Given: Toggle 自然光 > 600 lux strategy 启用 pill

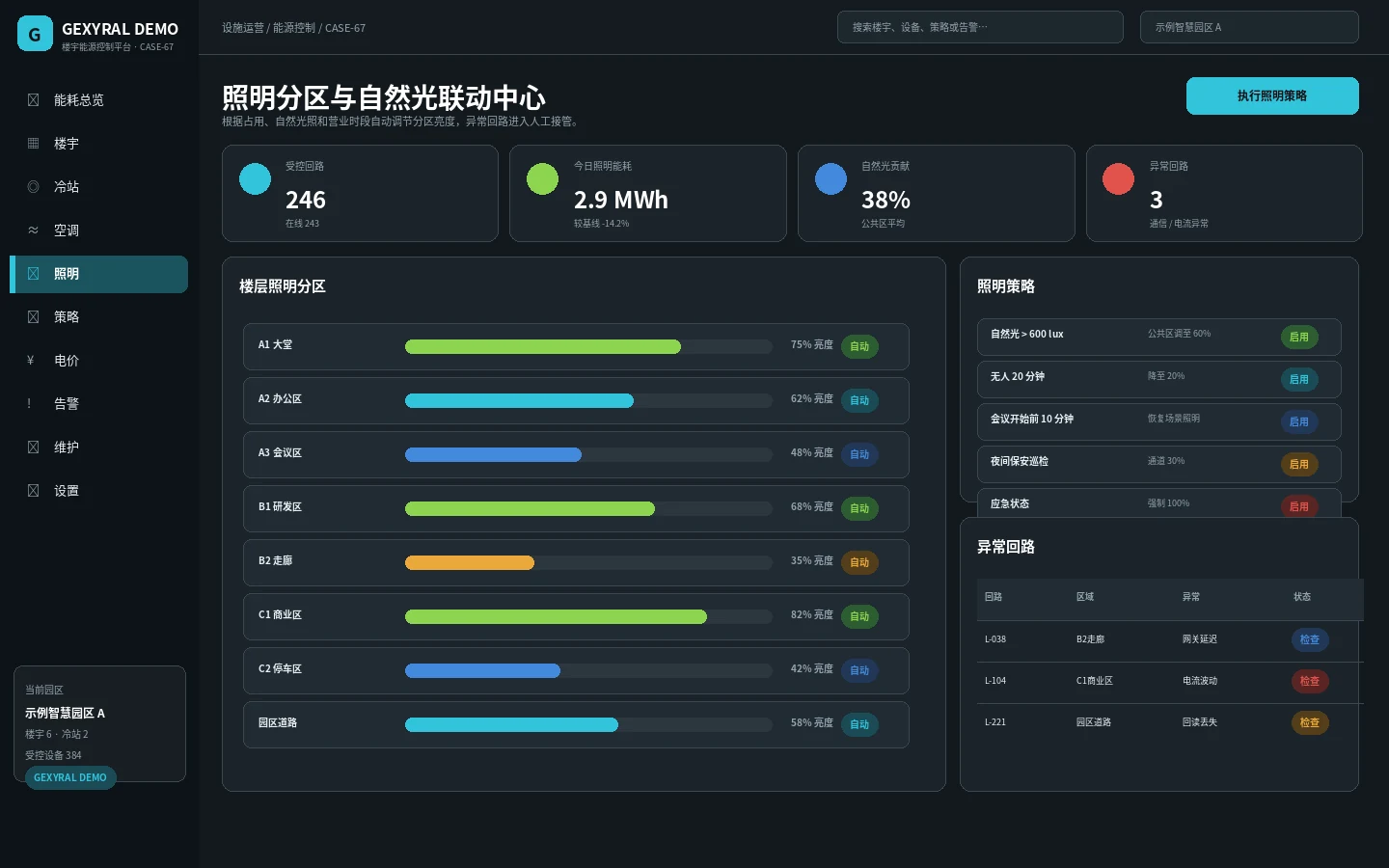Looking at the screenshot, I should coord(1299,338).
